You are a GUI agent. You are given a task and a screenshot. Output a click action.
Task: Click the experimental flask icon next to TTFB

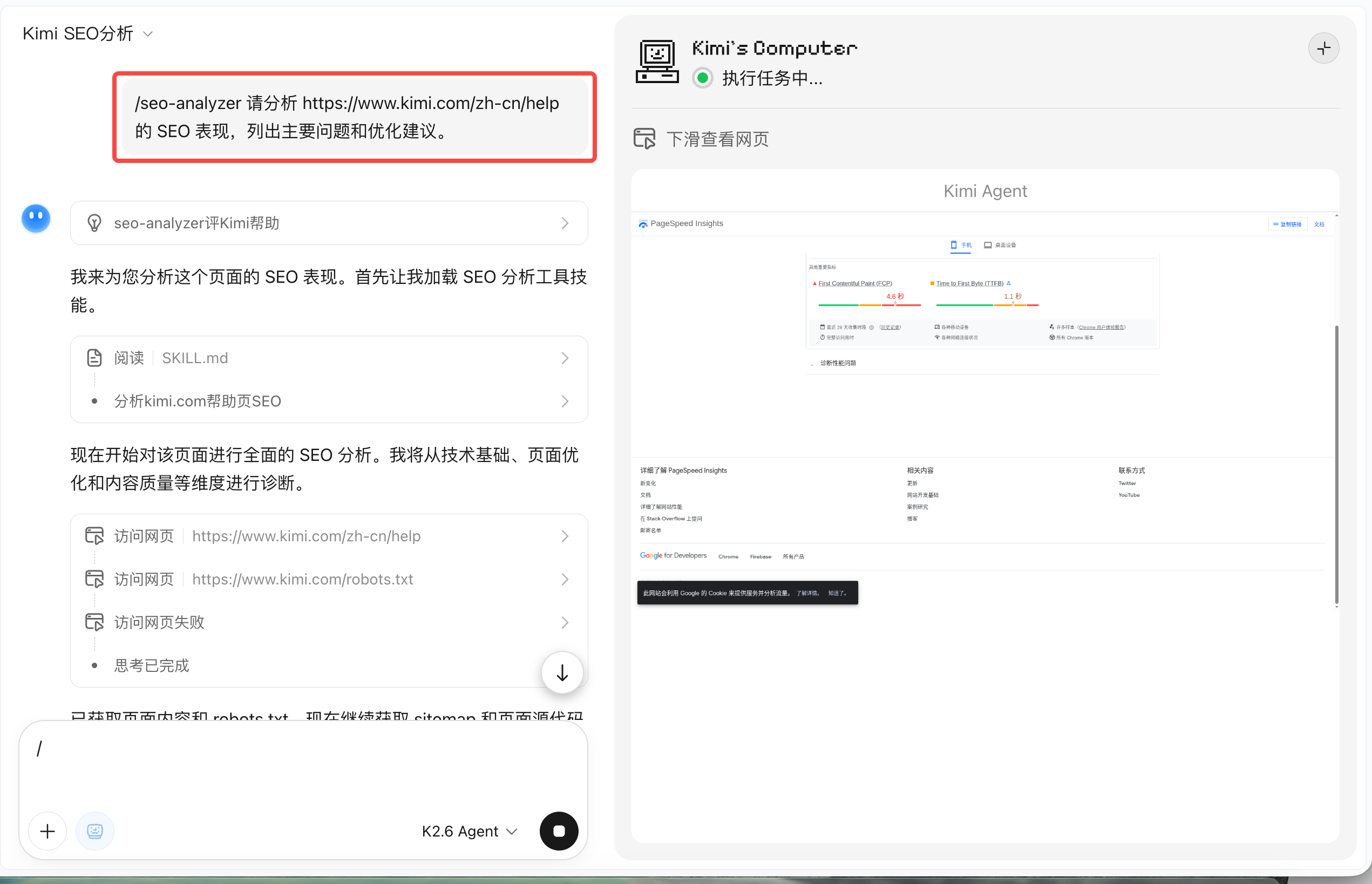click(1009, 283)
